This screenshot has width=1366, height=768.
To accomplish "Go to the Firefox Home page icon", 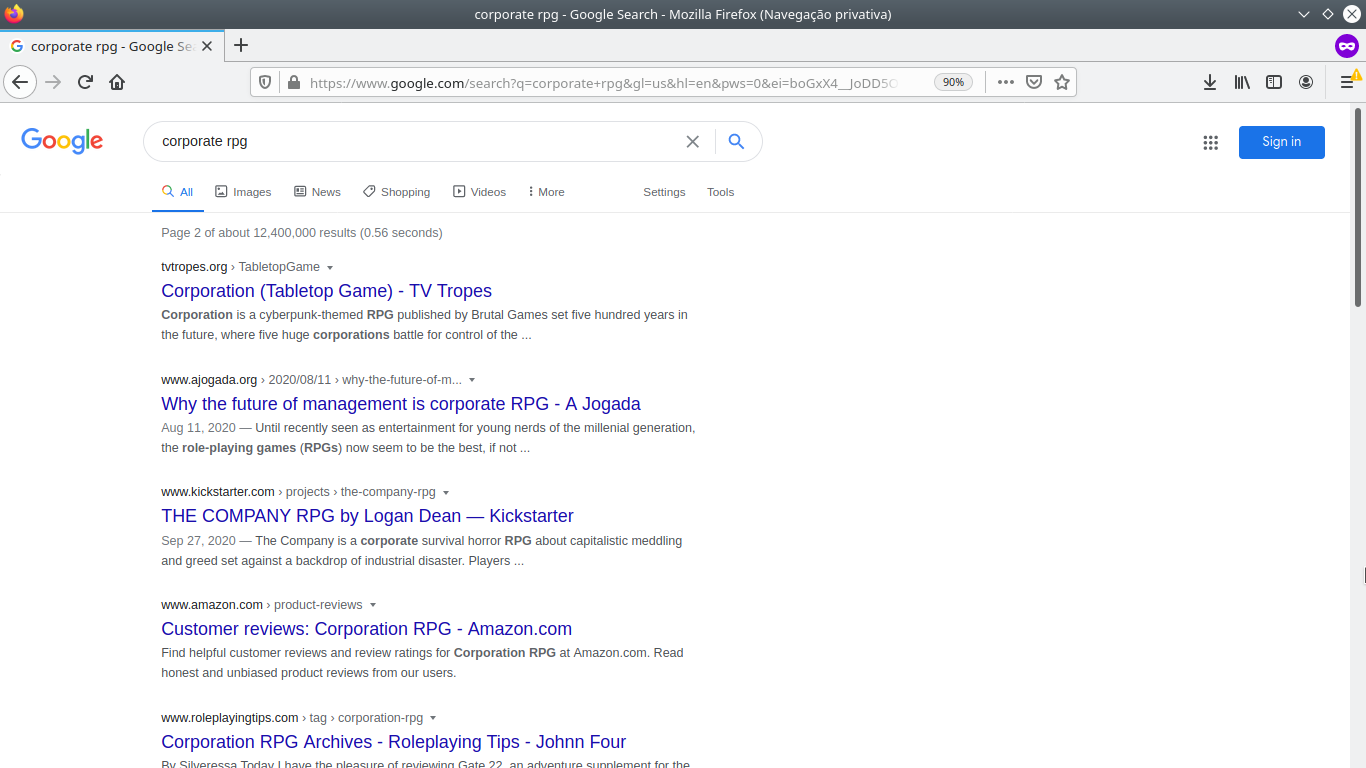I will 117,82.
